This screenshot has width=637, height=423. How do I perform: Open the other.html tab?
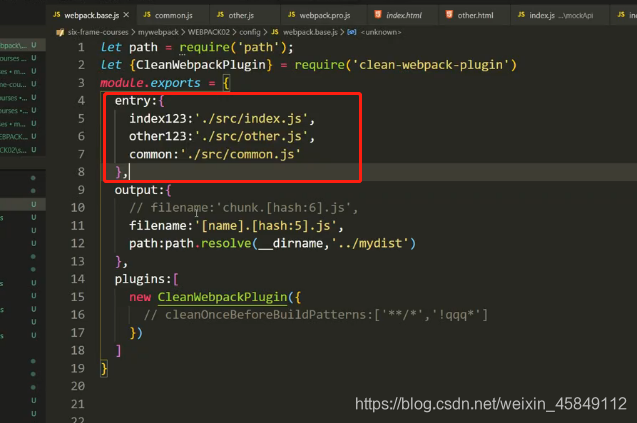click(475, 15)
